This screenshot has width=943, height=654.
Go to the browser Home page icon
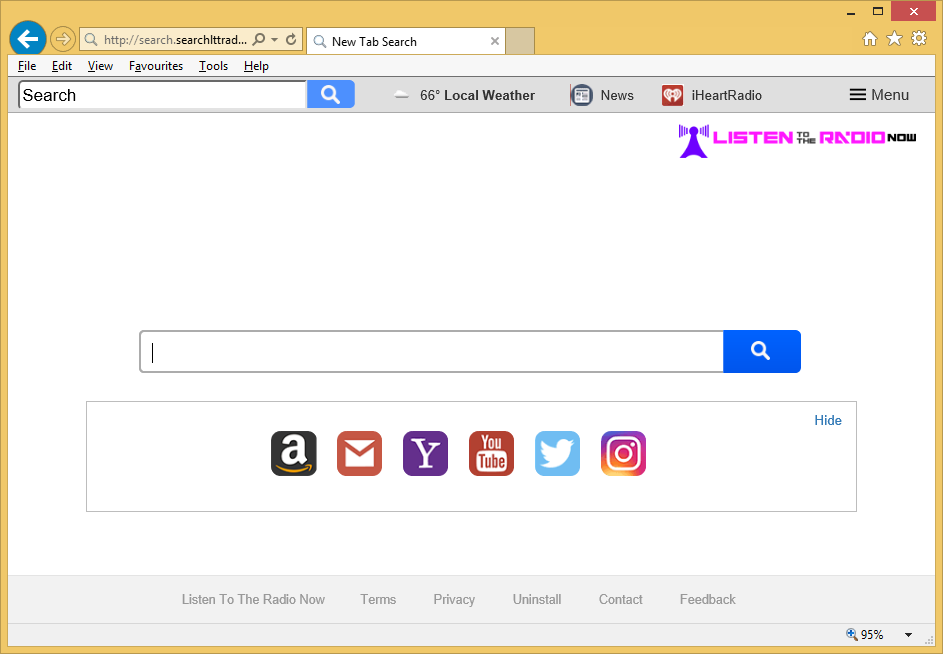pyautogui.click(x=870, y=39)
